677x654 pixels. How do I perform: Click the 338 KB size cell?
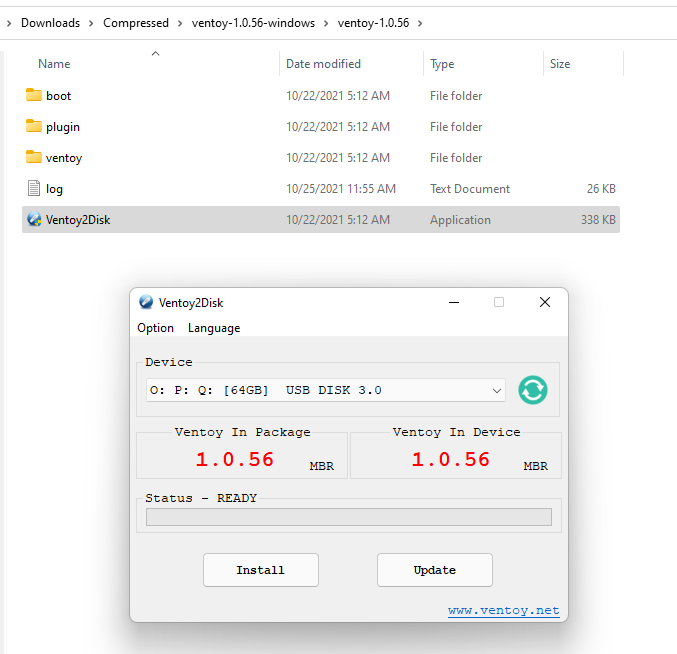(598, 220)
